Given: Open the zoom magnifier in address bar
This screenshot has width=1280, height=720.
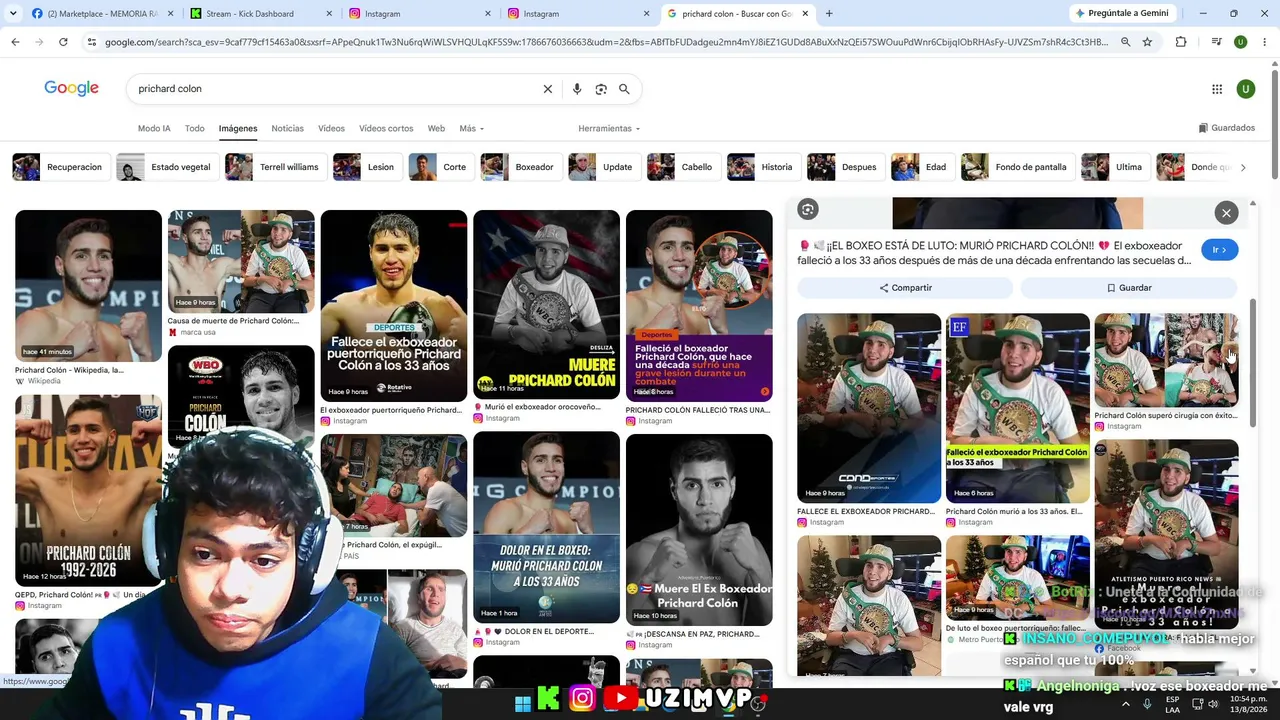Looking at the screenshot, I should tap(1125, 42).
